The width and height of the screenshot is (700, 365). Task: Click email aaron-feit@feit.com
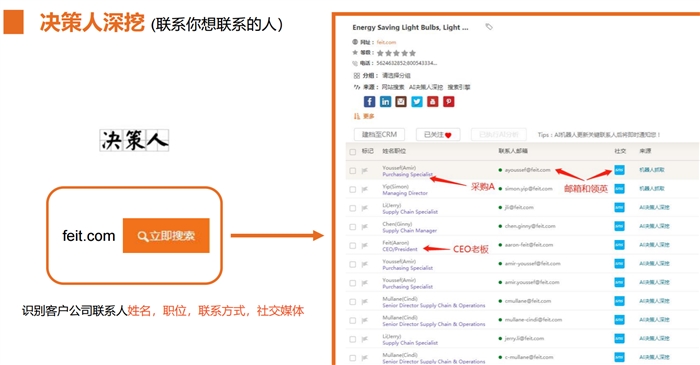(529, 245)
